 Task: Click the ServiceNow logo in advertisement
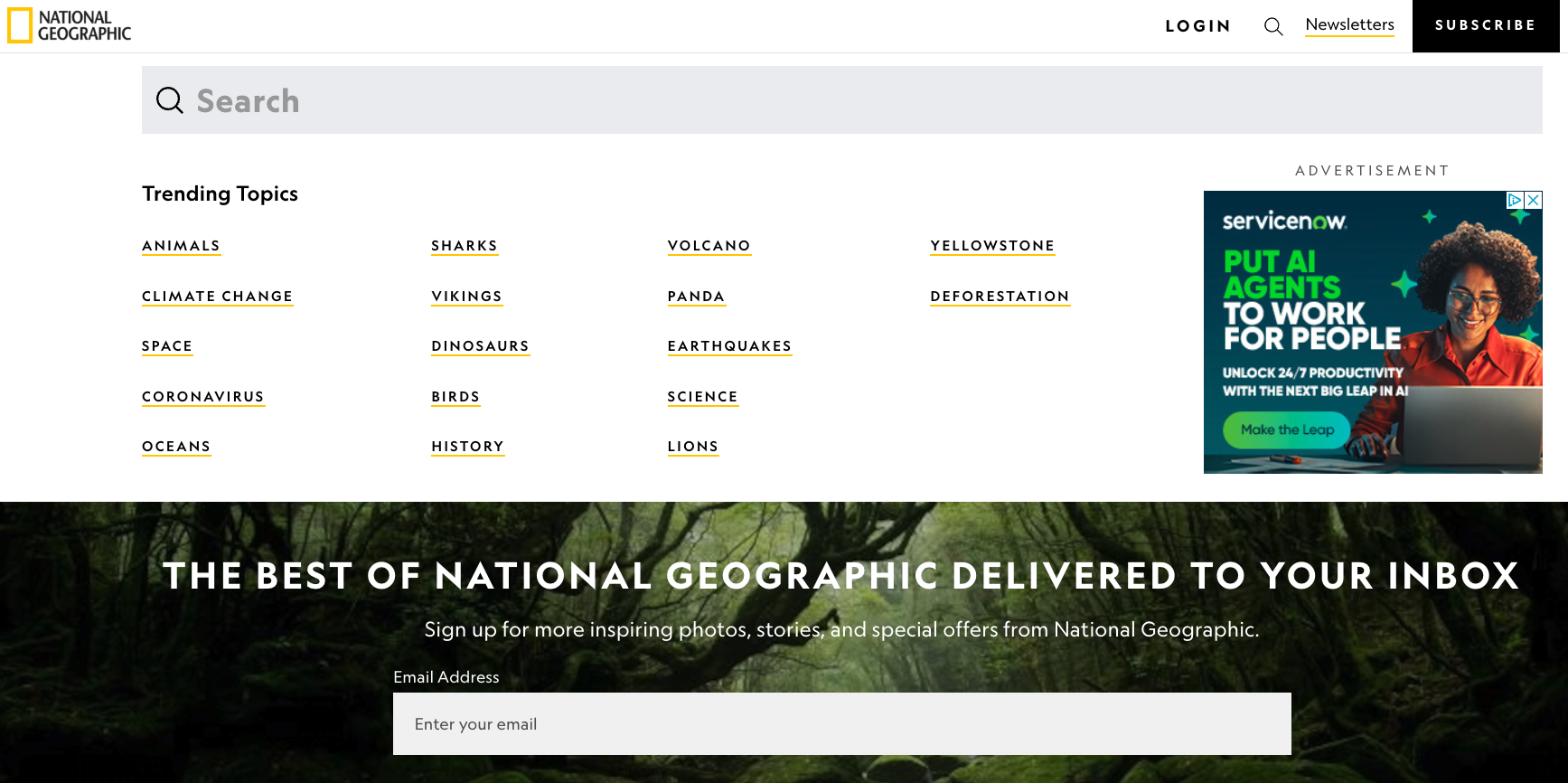coord(1284,221)
